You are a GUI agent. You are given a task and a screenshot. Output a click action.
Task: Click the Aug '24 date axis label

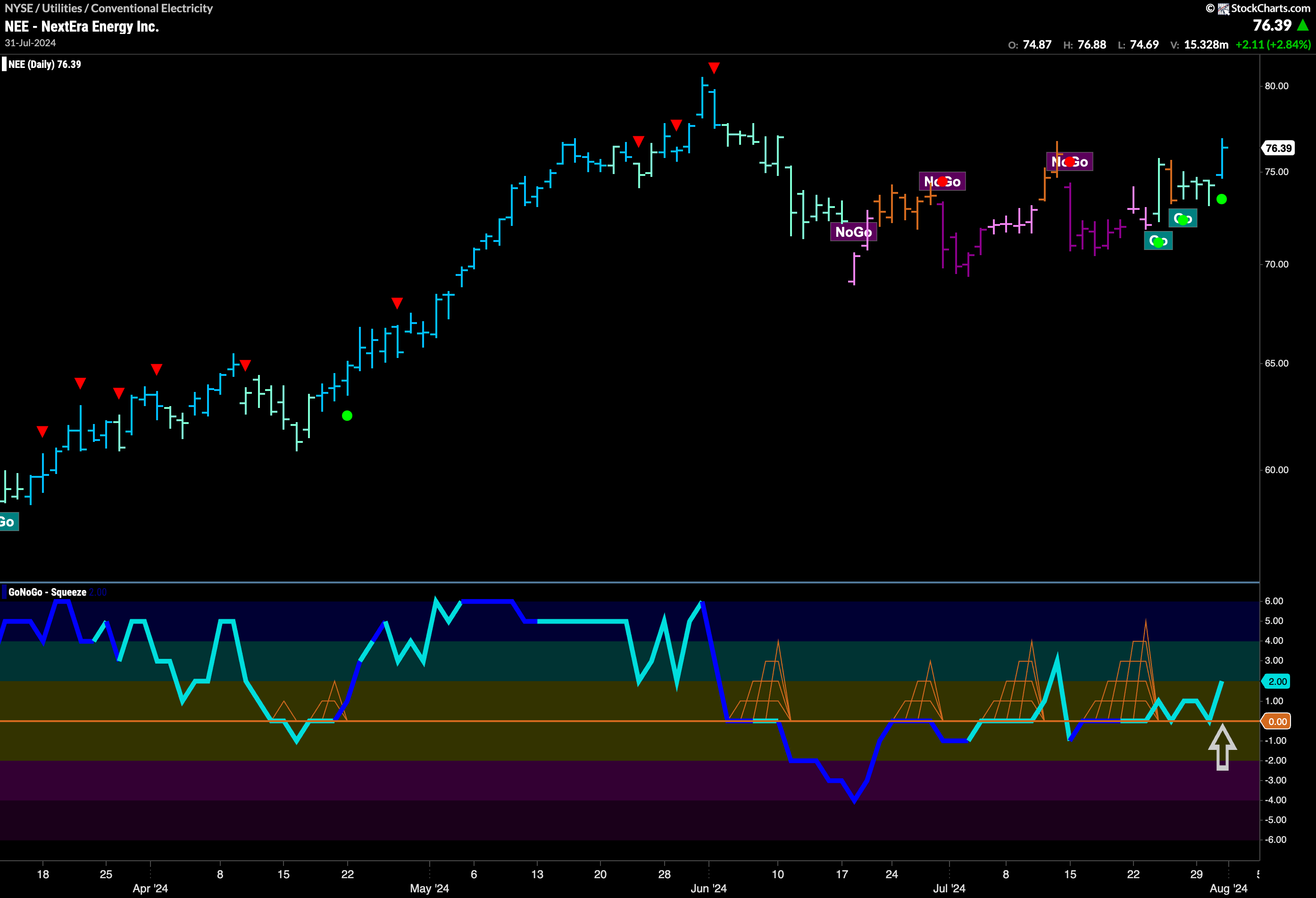[1228, 889]
